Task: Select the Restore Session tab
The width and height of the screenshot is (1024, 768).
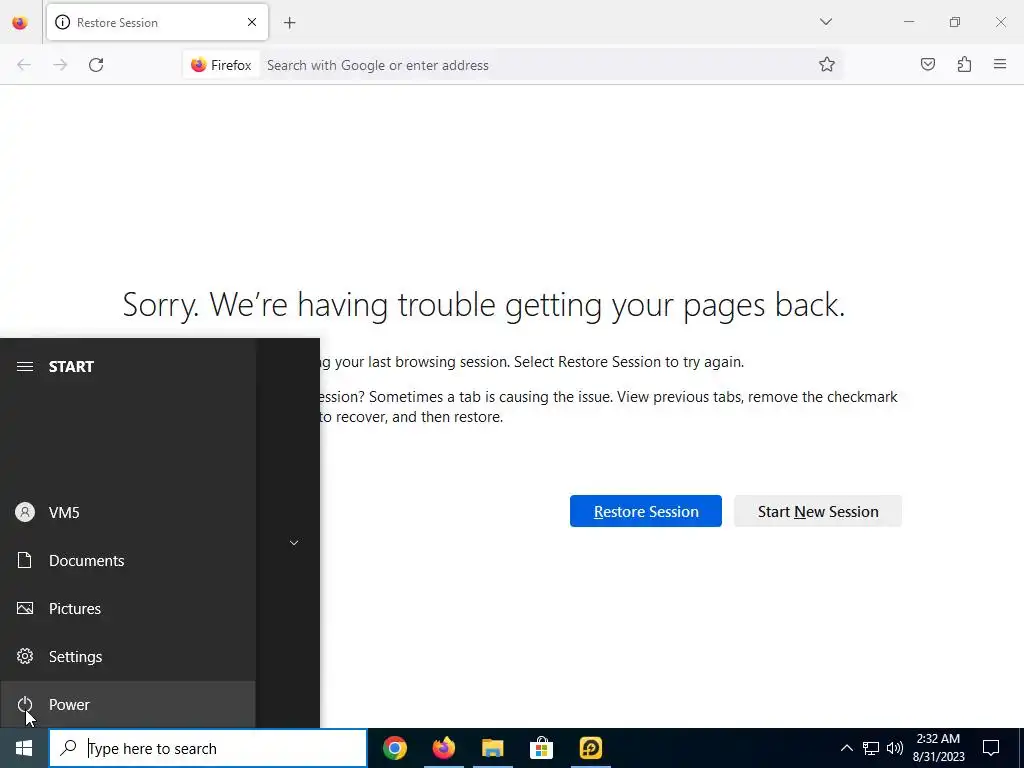Action: [157, 22]
